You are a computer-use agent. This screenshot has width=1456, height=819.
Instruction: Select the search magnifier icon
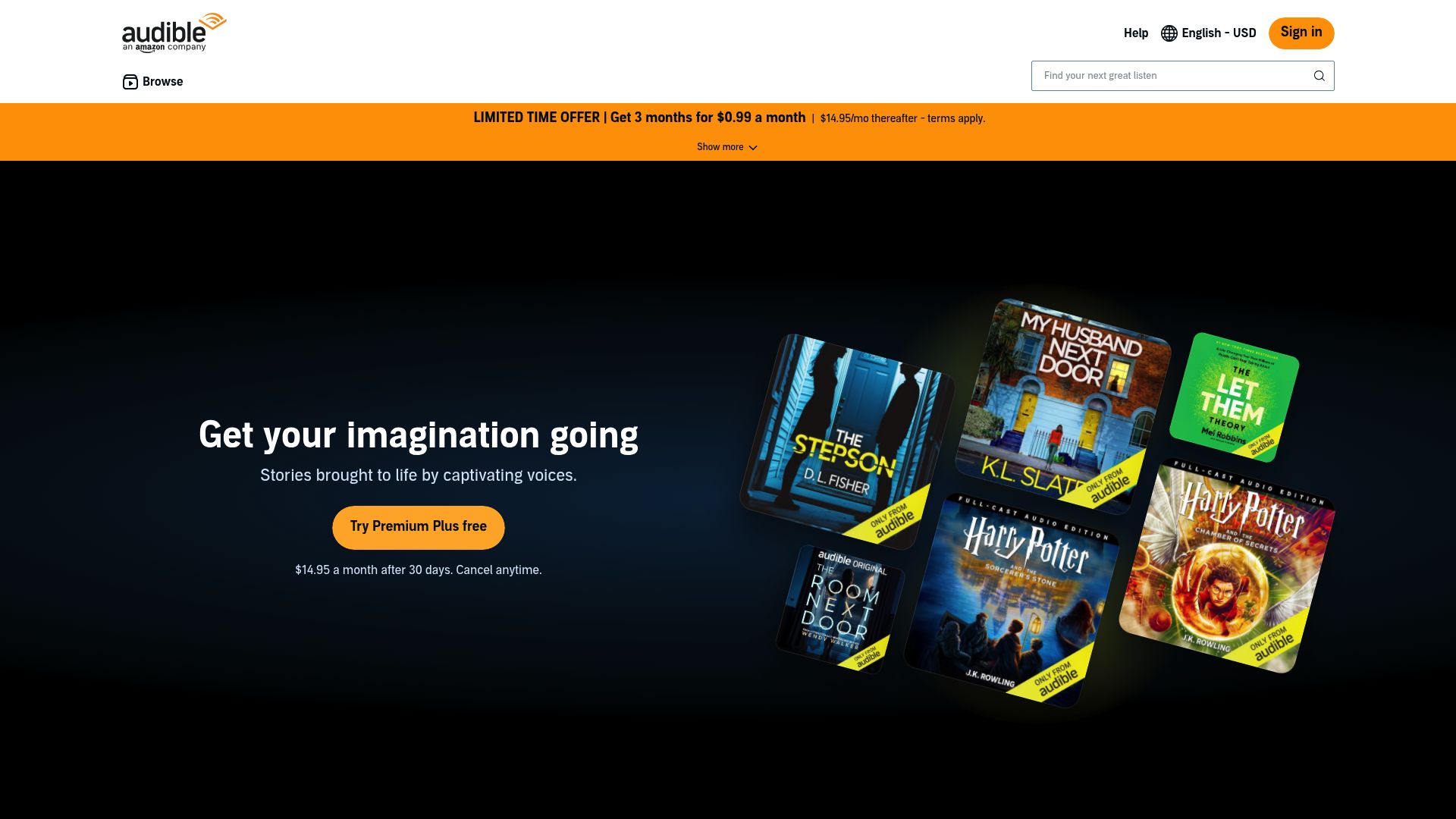(1319, 75)
